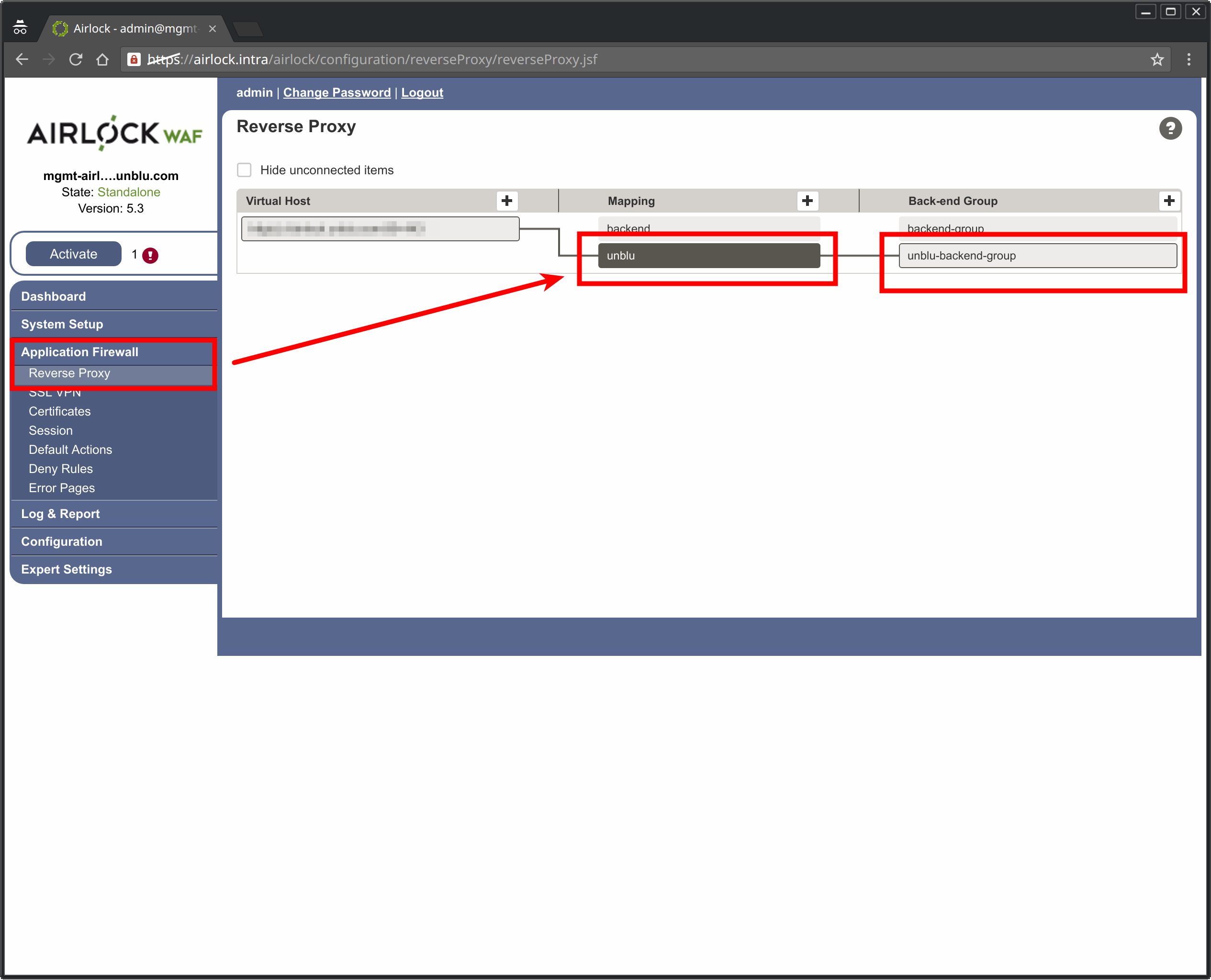
Task: Go to browser home page icon
Action: [x=102, y=60]
